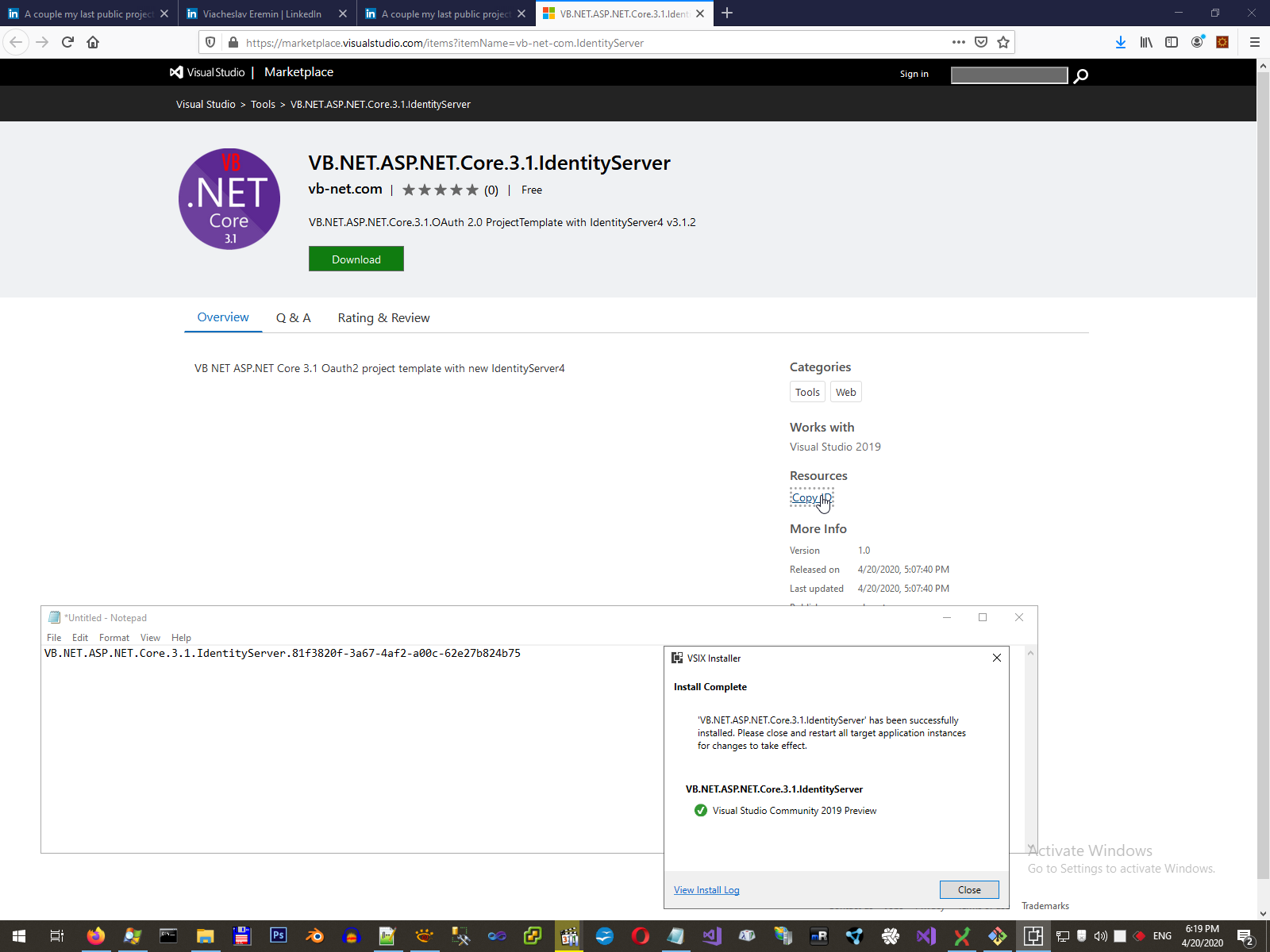Click the scroll-up arrow on page scrollbar
Screen dimensions: 1270x952
pyautogui.click(x=1263, y=66)
